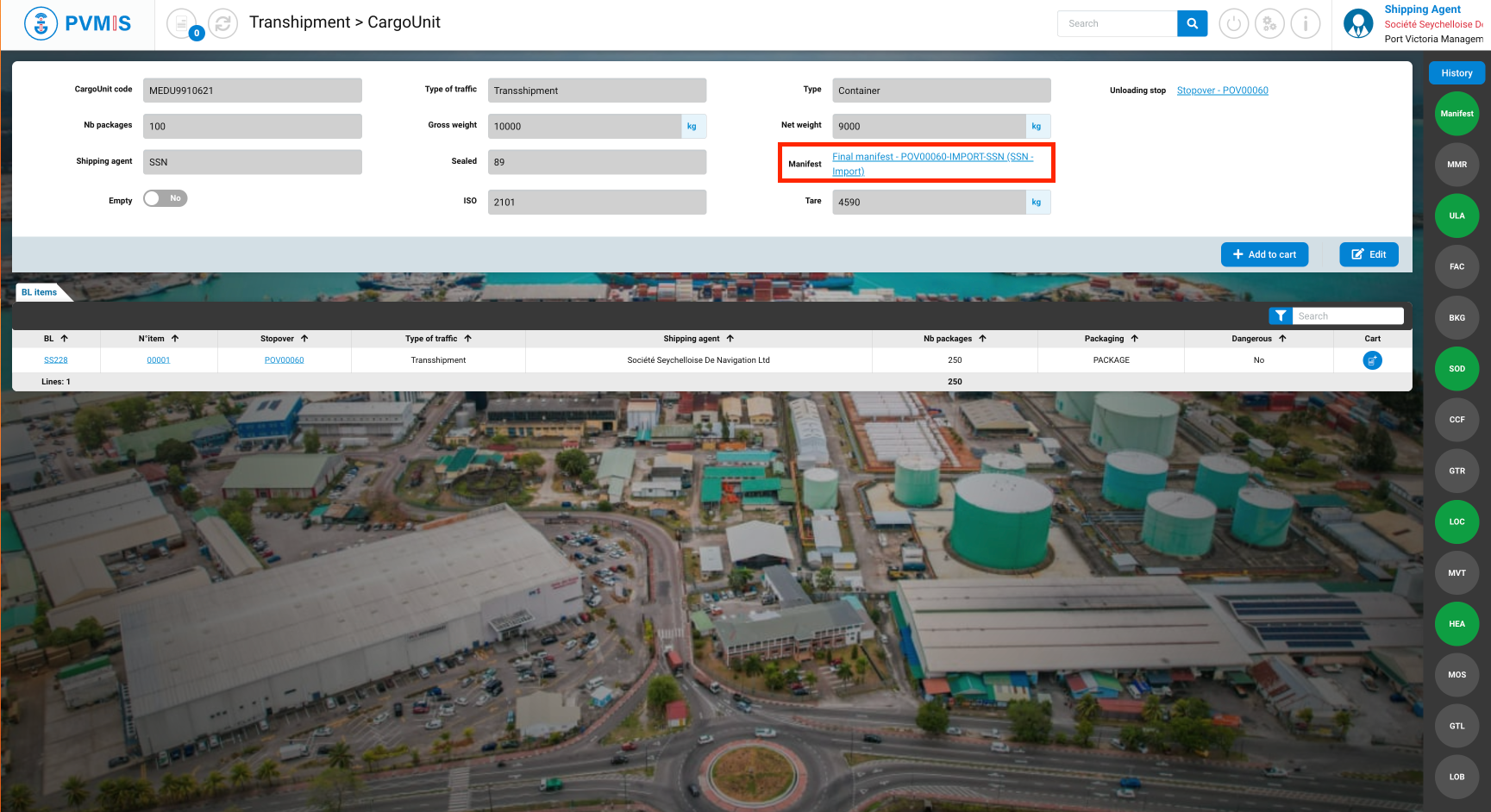Click the Add to cart button
1491x812 pixels.
(x=1264, y=254)
